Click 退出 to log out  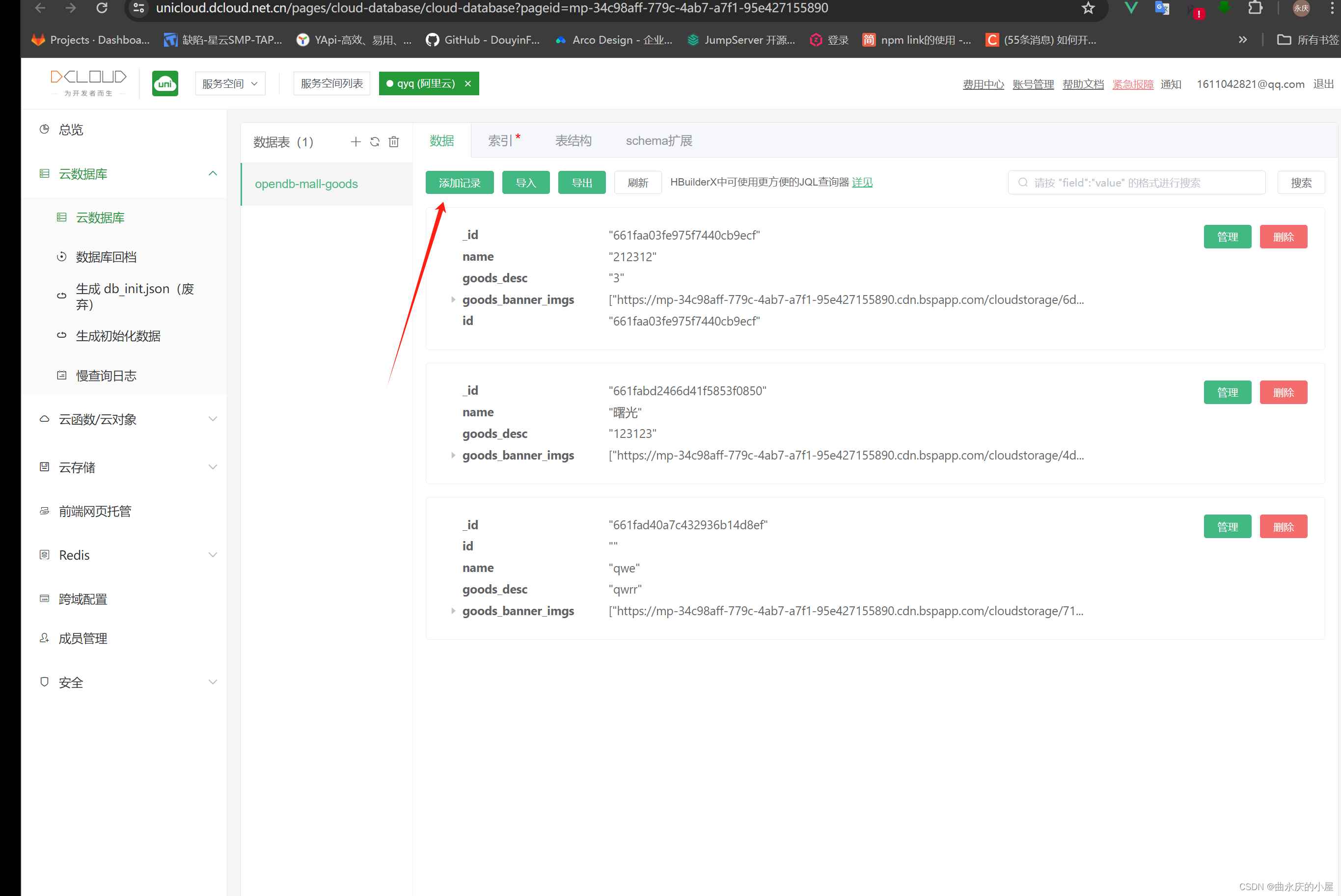[1323, 84]
